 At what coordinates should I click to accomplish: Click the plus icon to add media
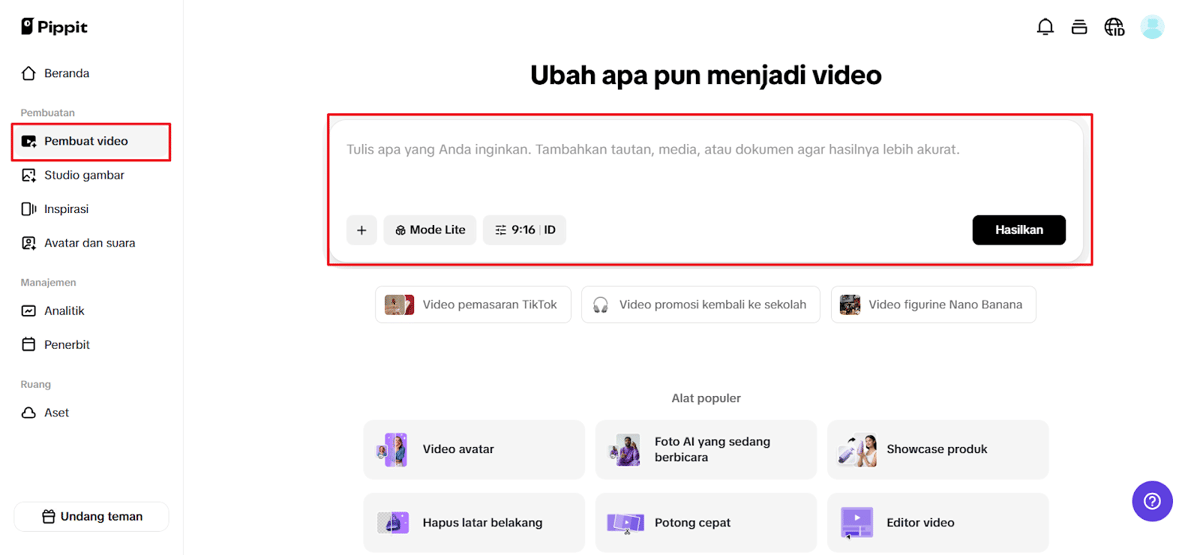[x=362, y=230]
